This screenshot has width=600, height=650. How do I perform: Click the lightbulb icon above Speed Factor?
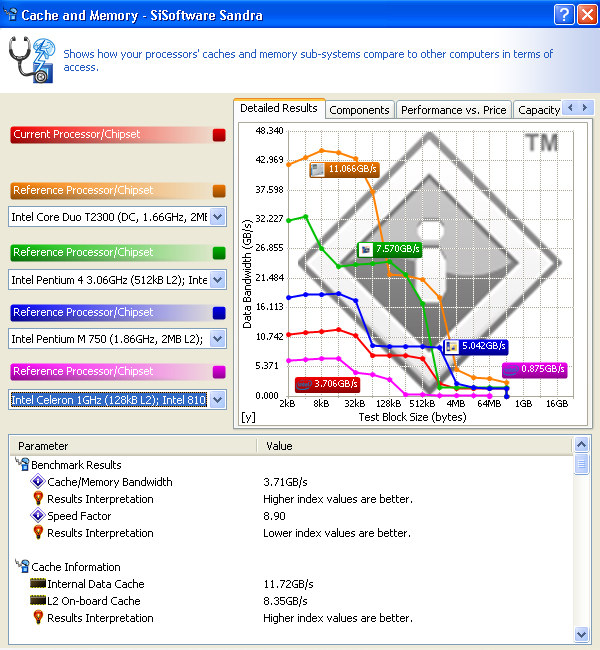point(38,498)
